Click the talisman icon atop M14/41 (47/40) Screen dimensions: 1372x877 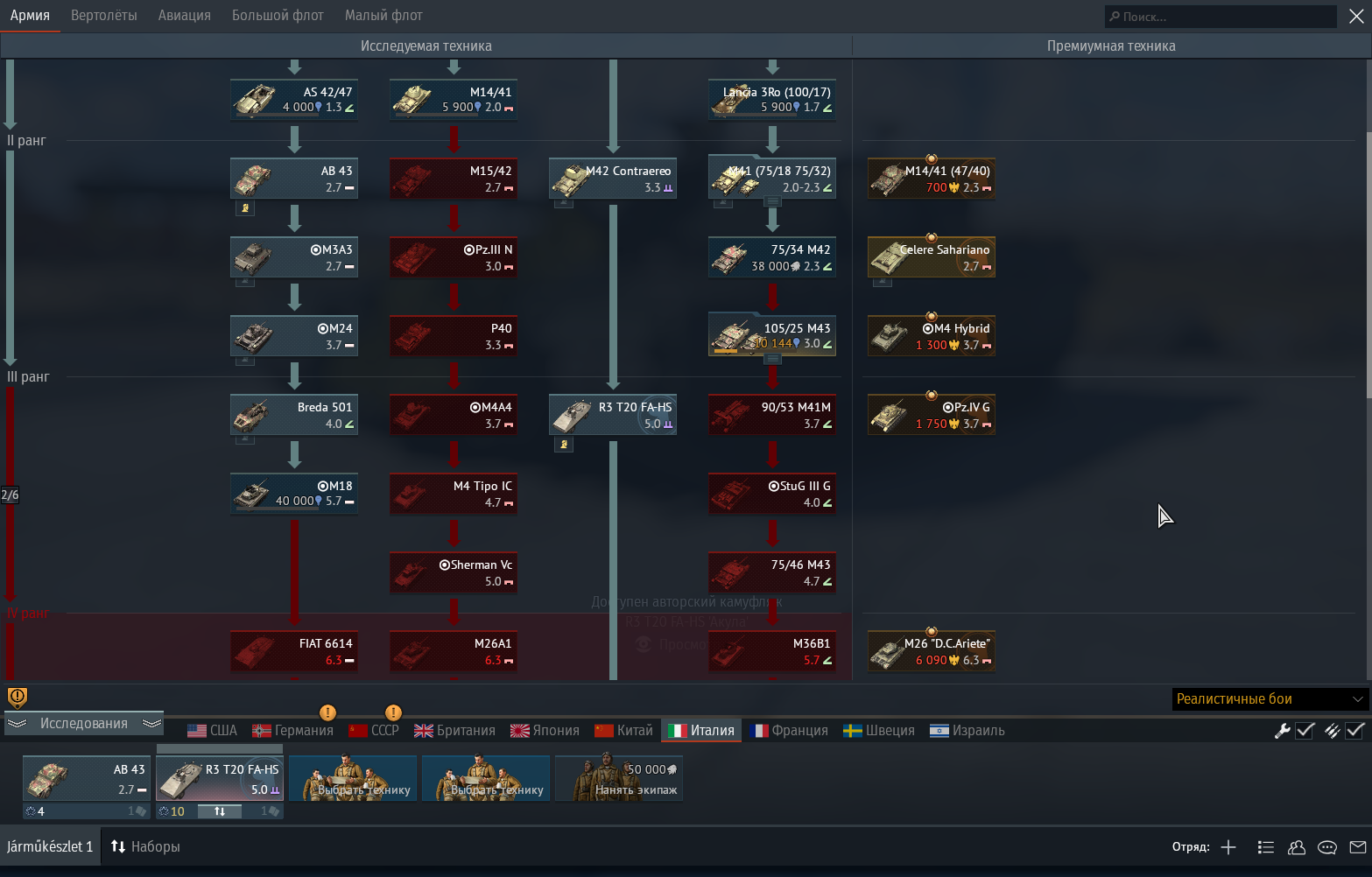932,159
